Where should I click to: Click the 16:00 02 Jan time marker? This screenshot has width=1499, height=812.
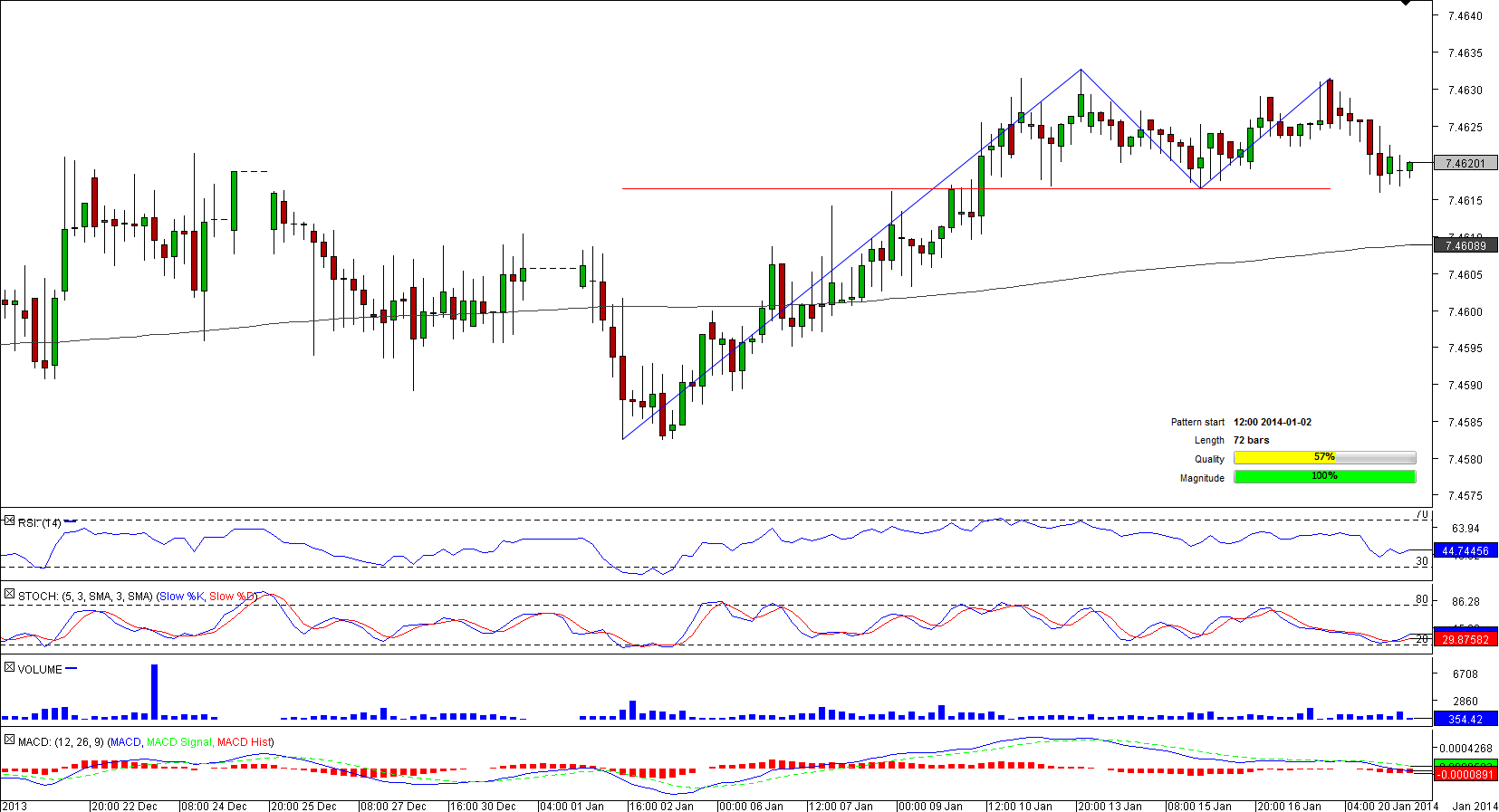(660, 806)
